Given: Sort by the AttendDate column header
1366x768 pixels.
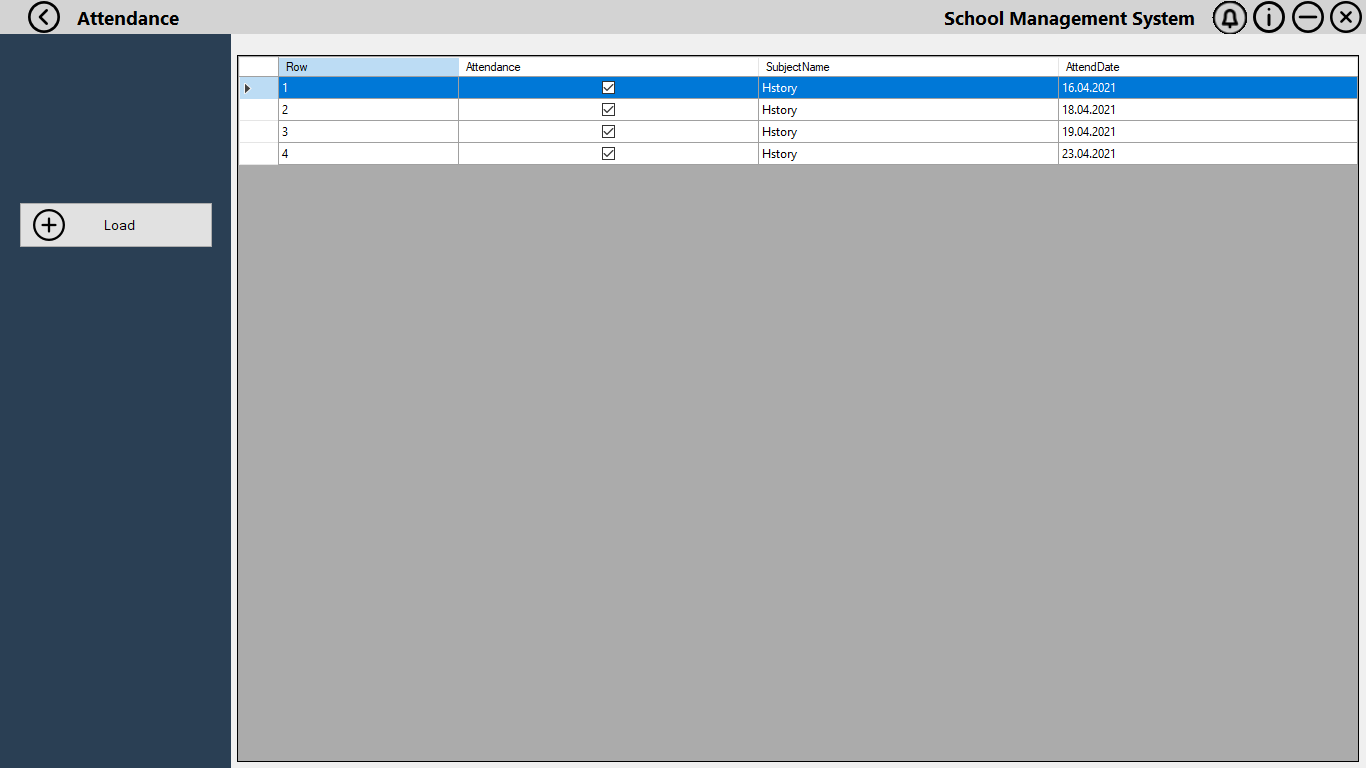Looking at the screenshot, I should (1207, 66).
